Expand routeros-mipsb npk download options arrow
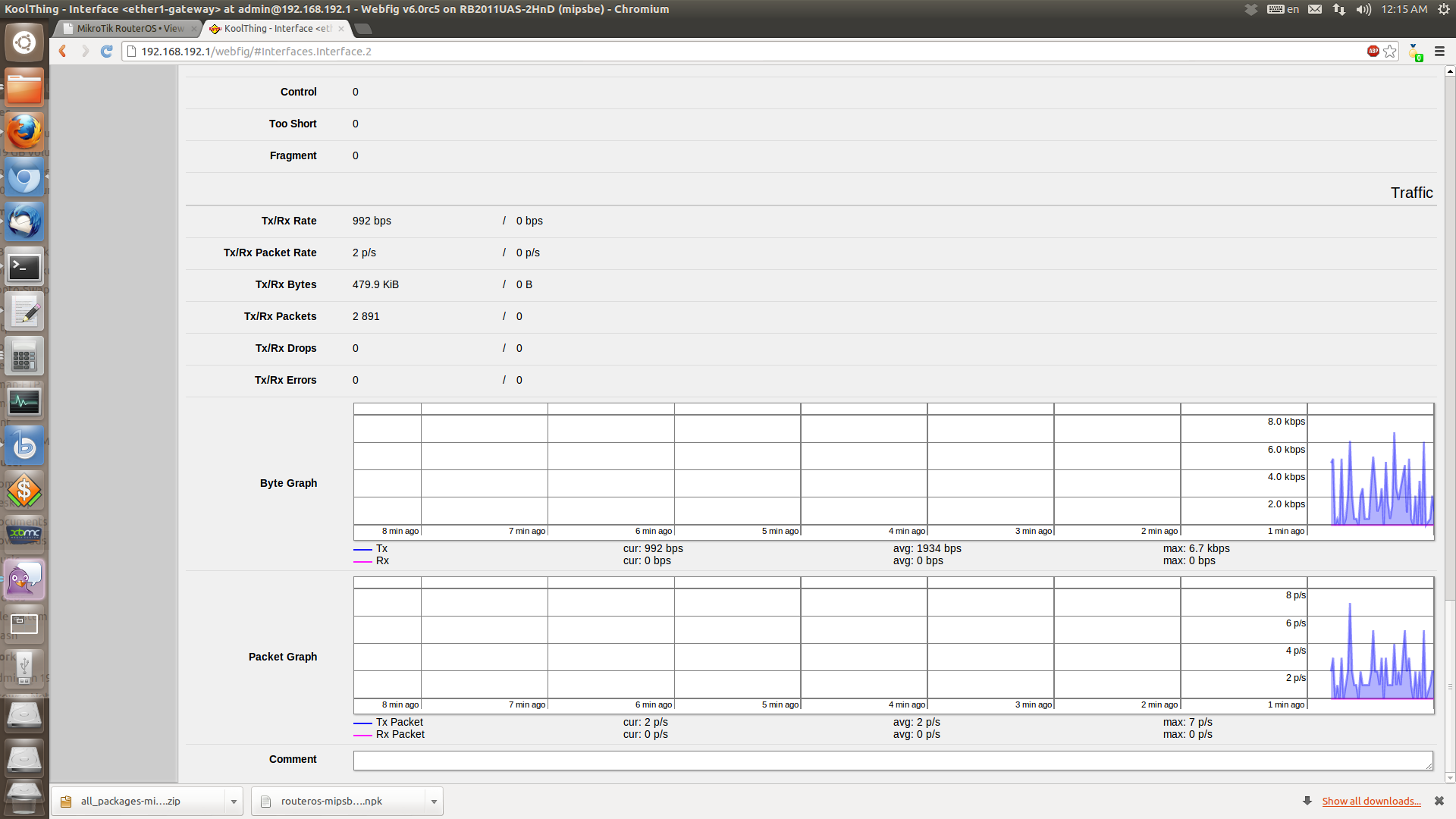 434,801
